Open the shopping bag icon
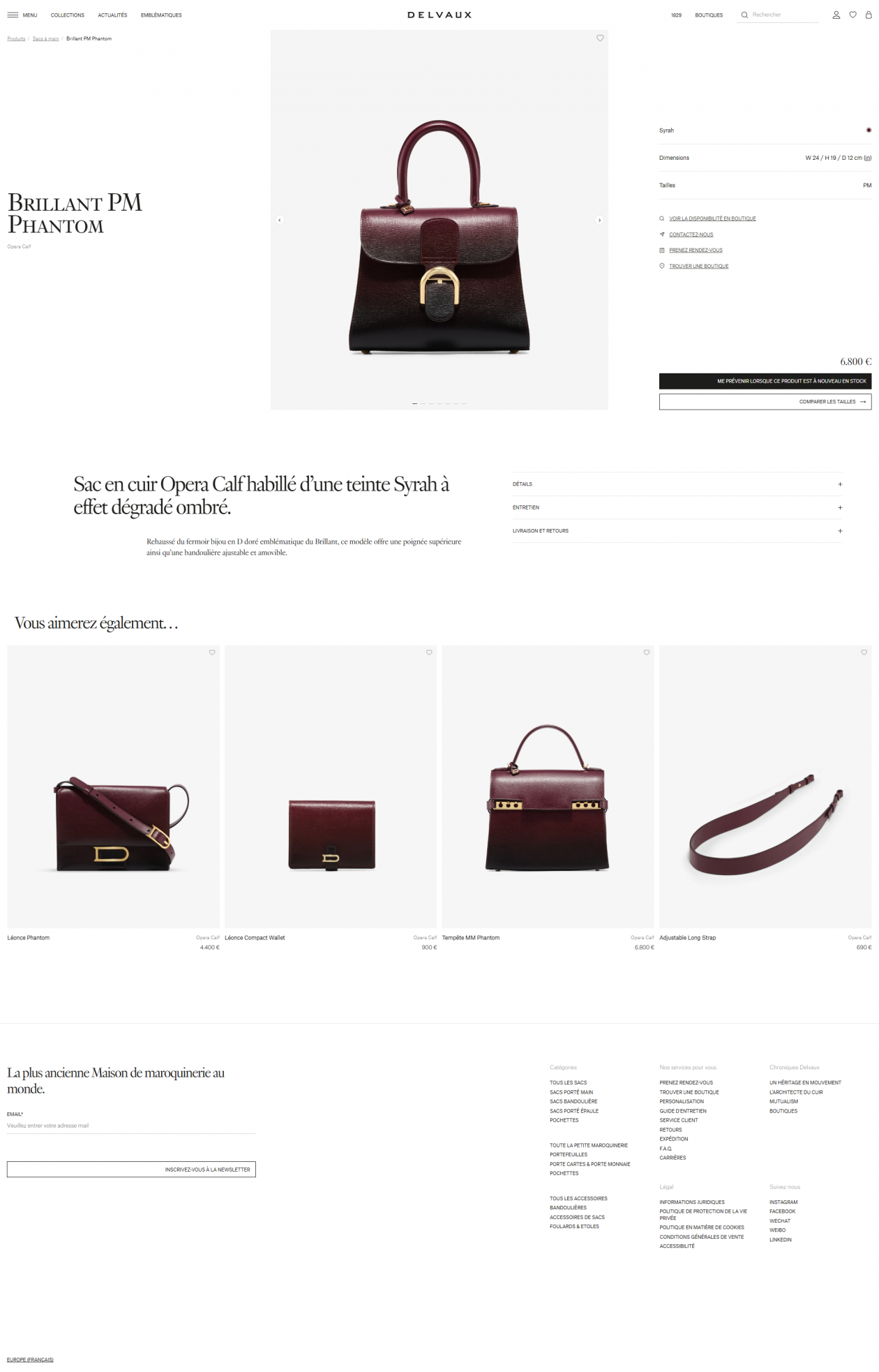This screenshot has width=879, height=1372. coord(869,15)
